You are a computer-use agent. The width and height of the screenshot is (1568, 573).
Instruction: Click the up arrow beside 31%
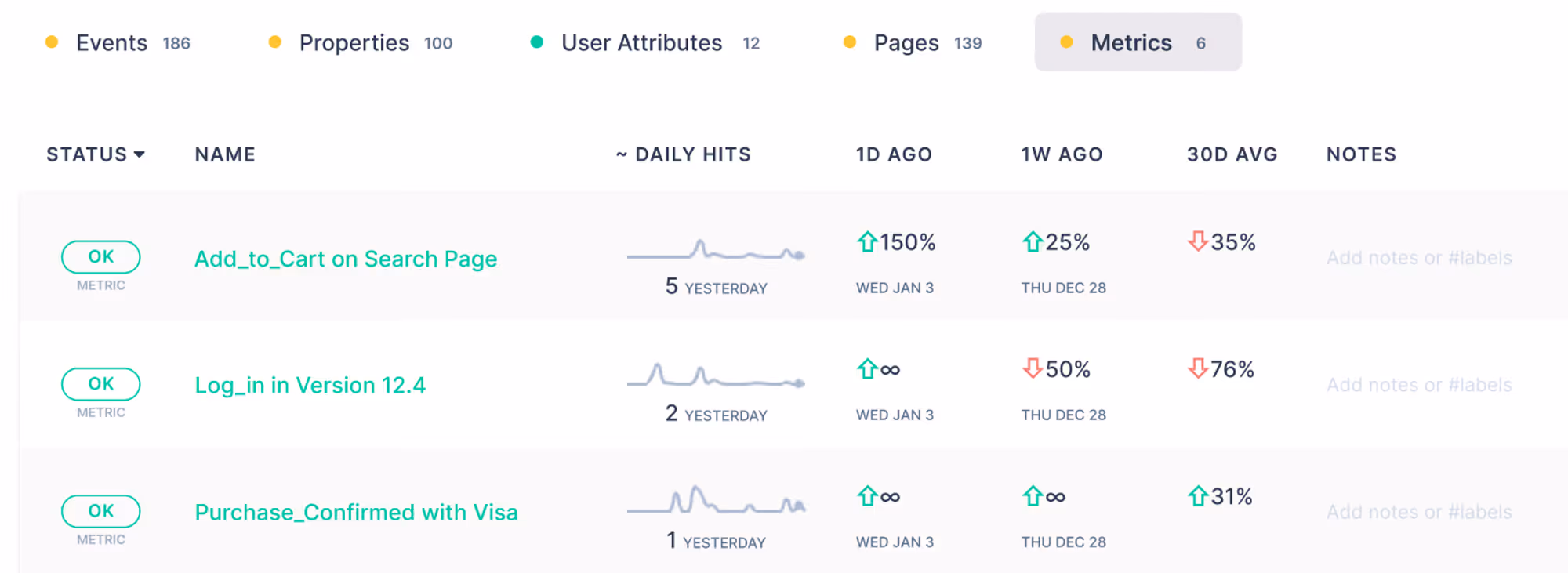(1198, 495)
